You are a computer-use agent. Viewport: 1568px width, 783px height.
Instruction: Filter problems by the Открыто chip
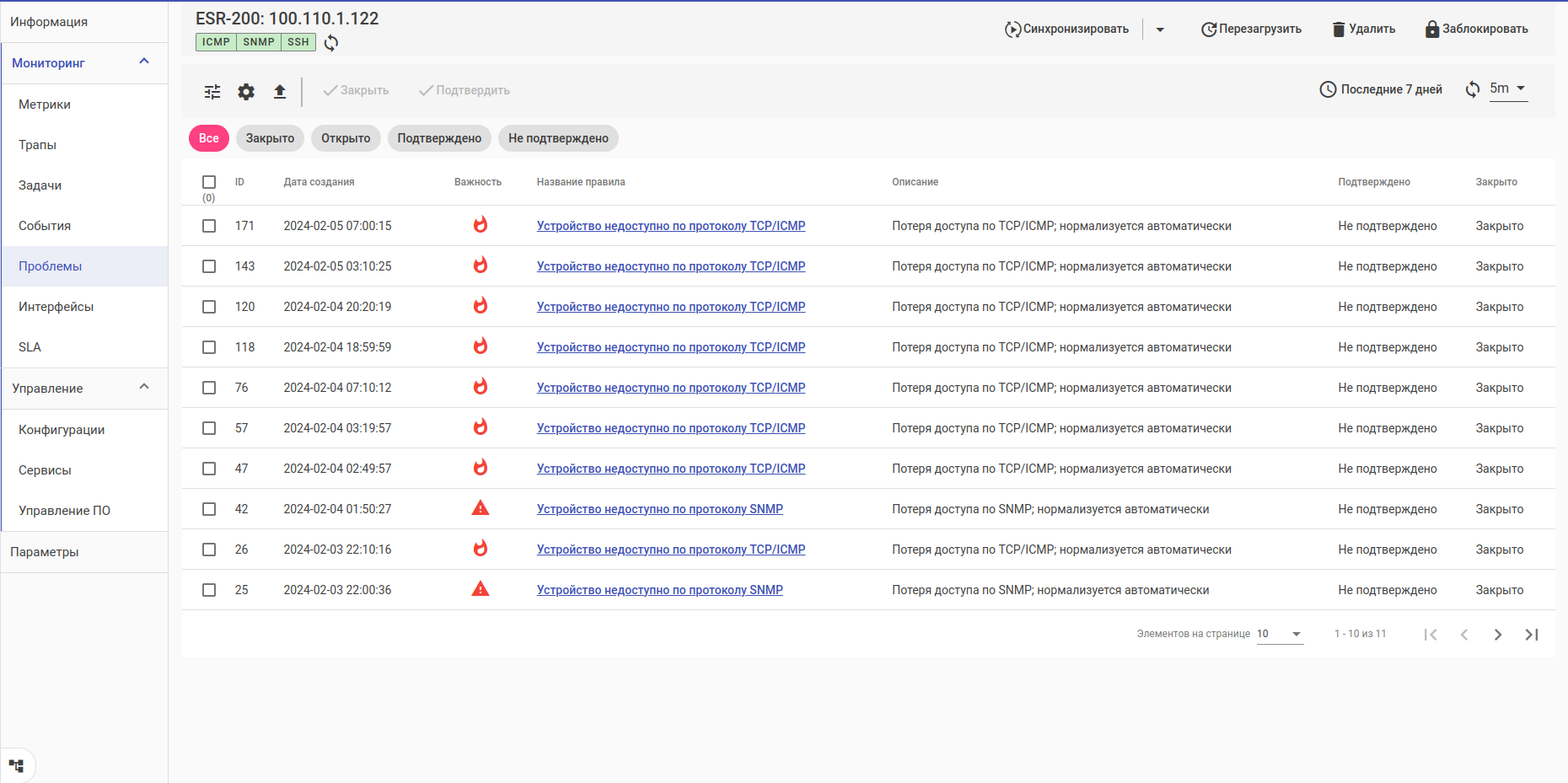(x=346, y=138)
